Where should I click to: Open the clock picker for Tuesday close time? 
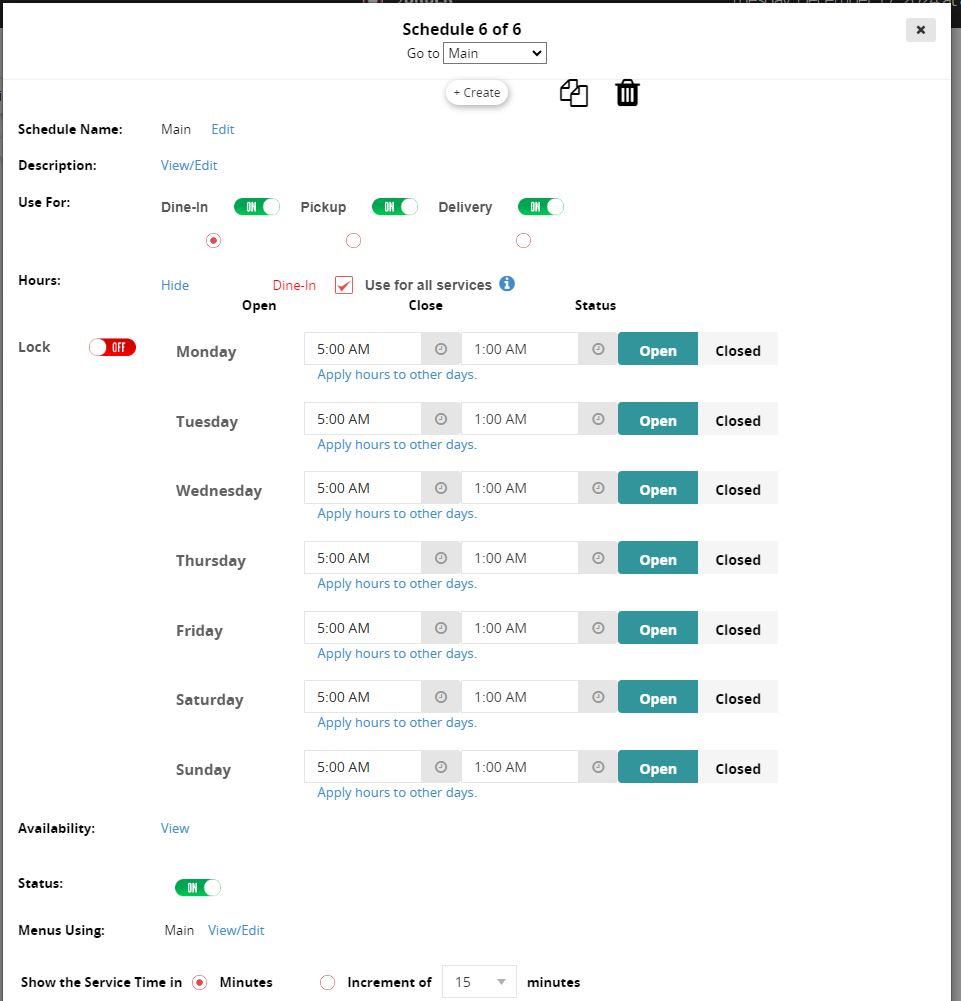coord(598,419)
